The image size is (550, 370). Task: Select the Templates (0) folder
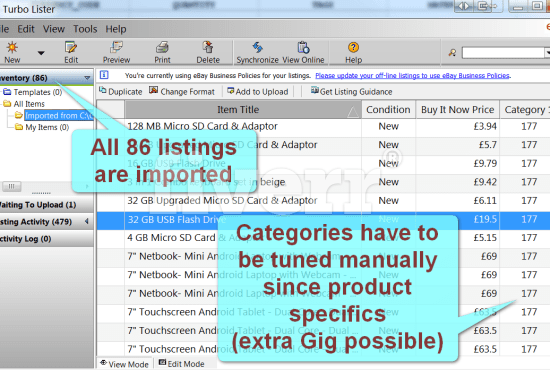(x=33, y=92)
